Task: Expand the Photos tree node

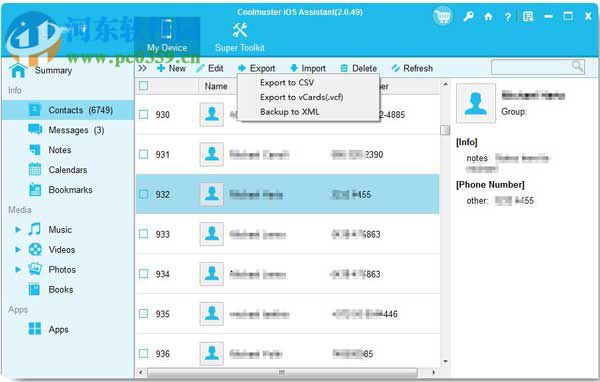Action: pos(18,269)
